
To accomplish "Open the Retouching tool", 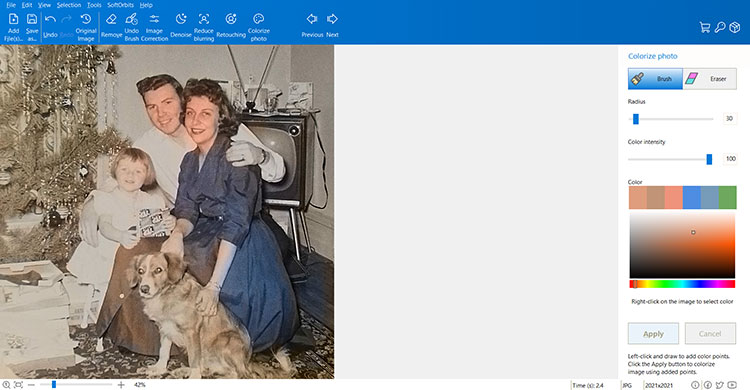I will (231, 26).
